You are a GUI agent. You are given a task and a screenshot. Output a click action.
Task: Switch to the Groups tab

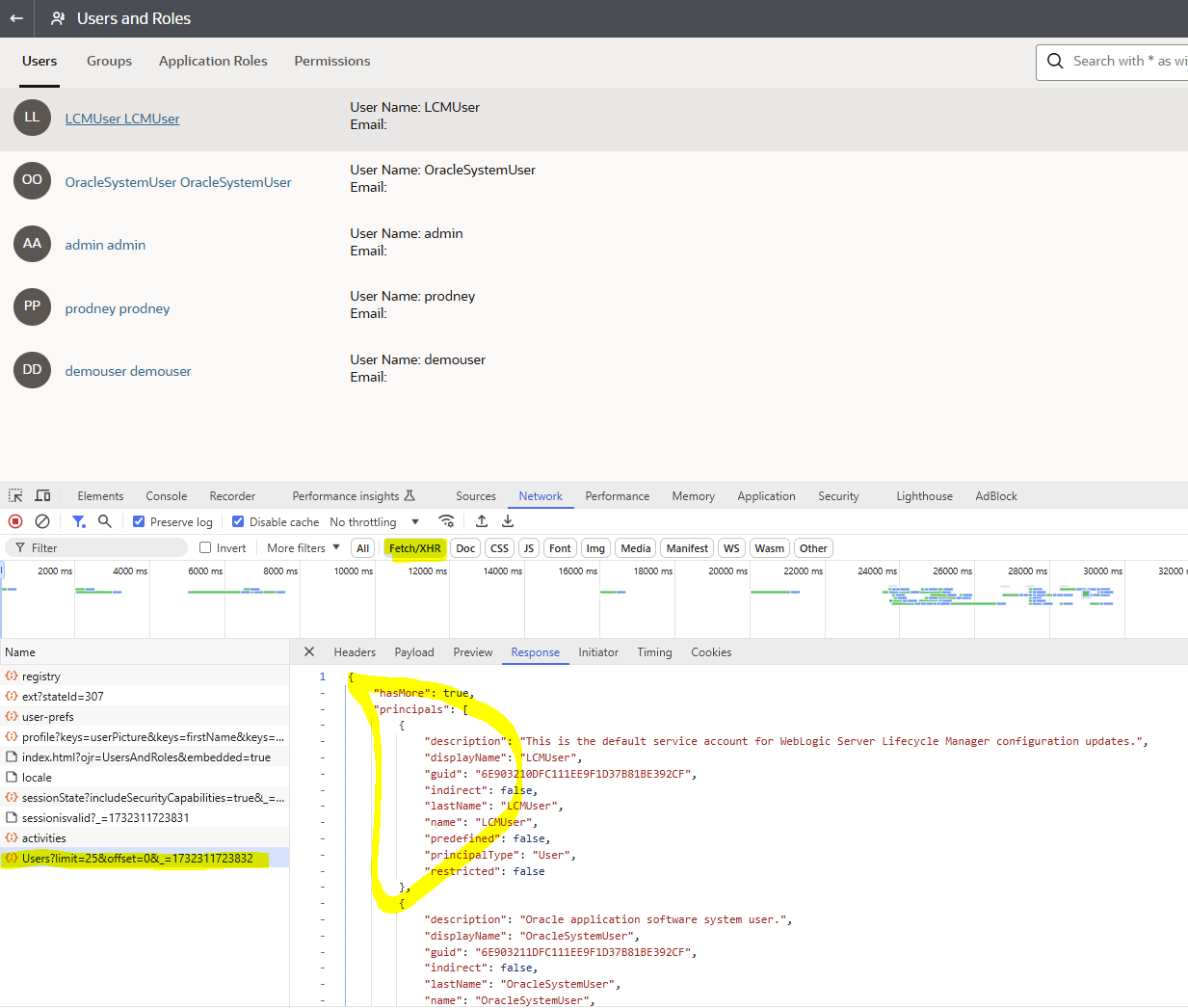click(109, 61)
